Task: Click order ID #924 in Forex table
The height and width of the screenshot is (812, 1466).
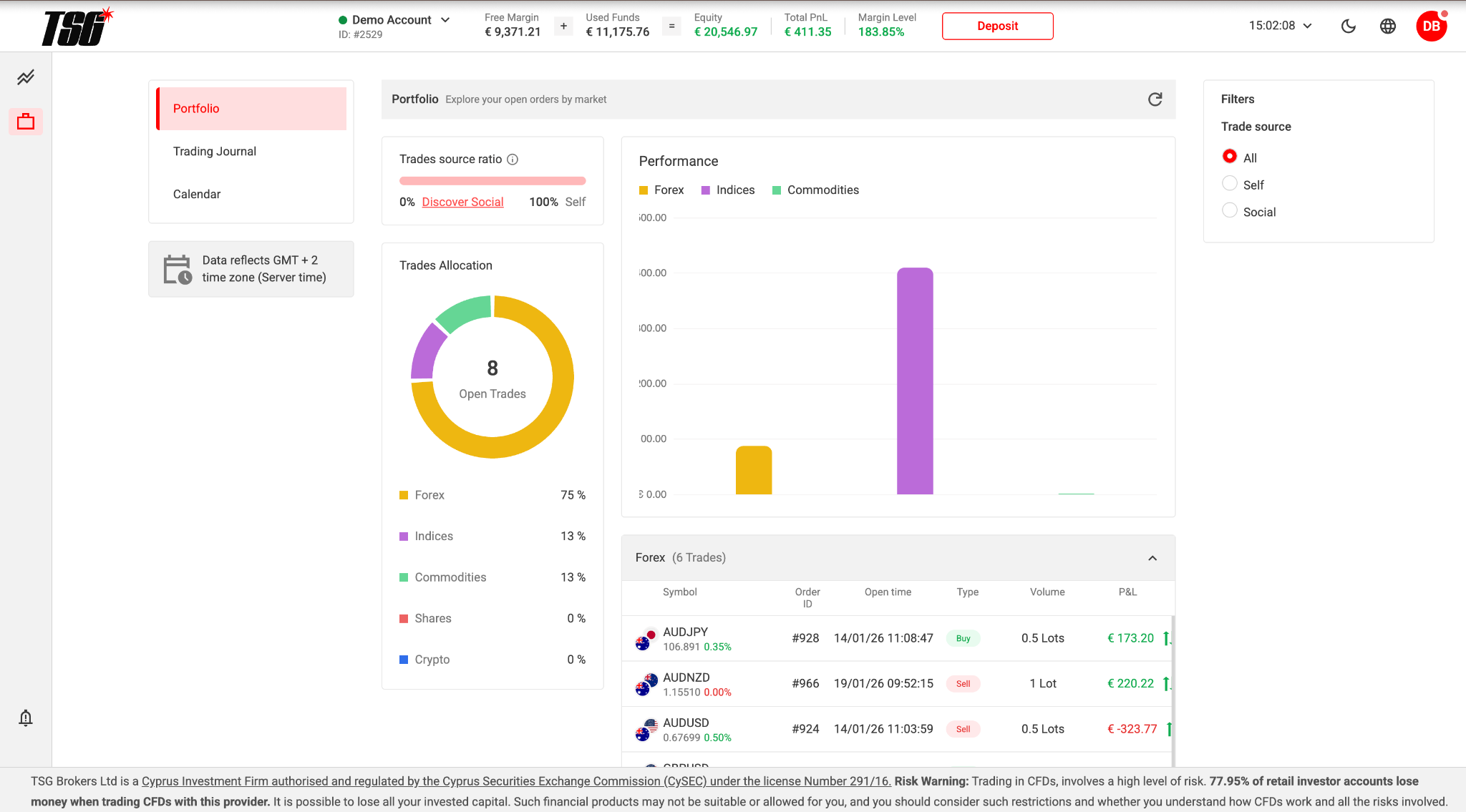Action: pos(805,729)
